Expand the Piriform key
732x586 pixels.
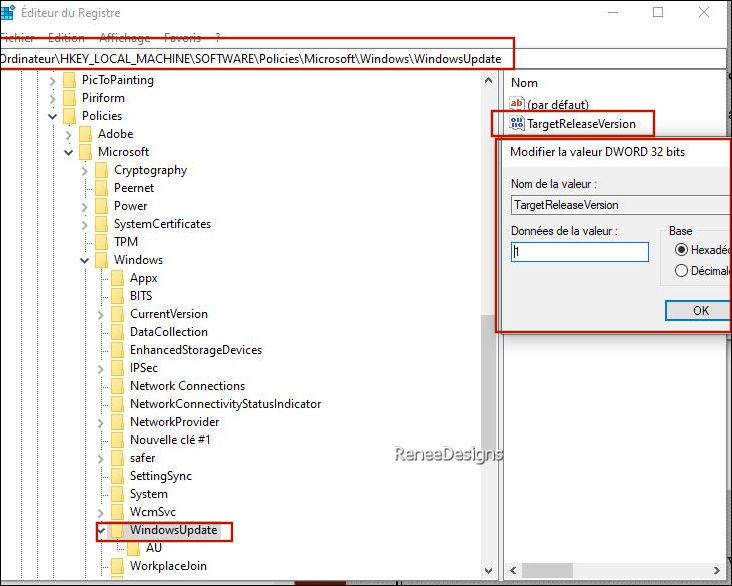coord(52,99)
